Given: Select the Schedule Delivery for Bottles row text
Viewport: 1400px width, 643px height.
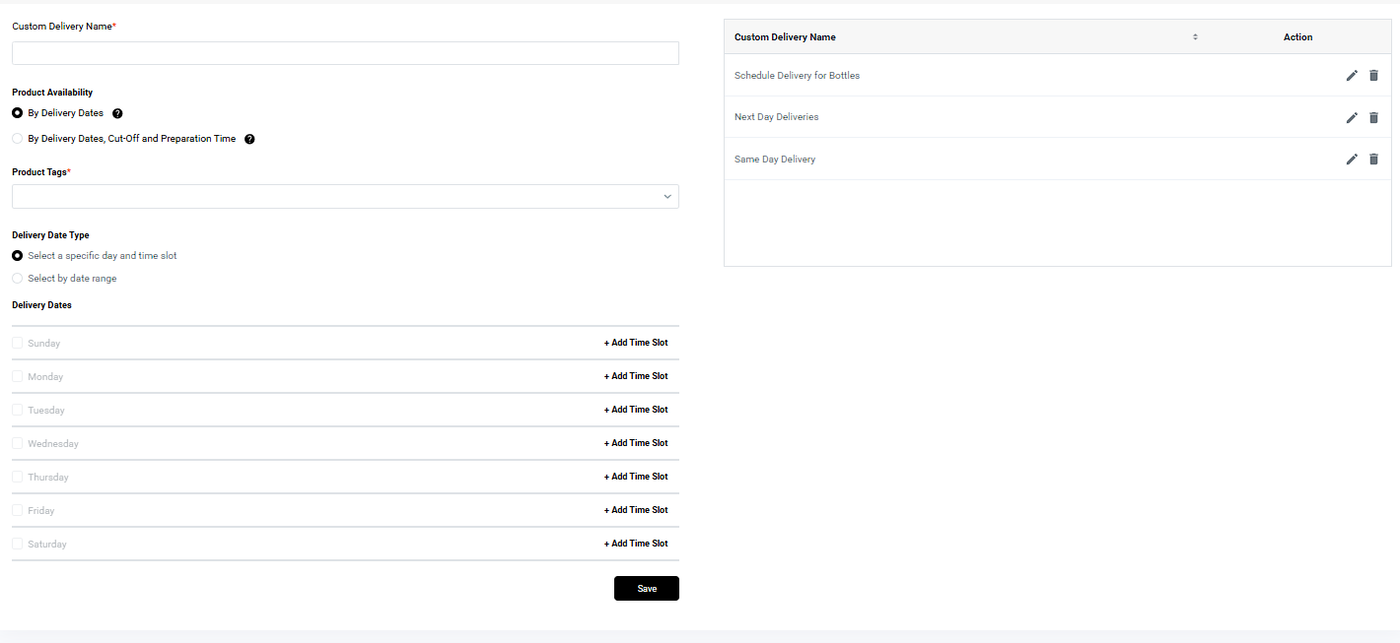Looking at the screenshot, I should [x=797, y=75].
